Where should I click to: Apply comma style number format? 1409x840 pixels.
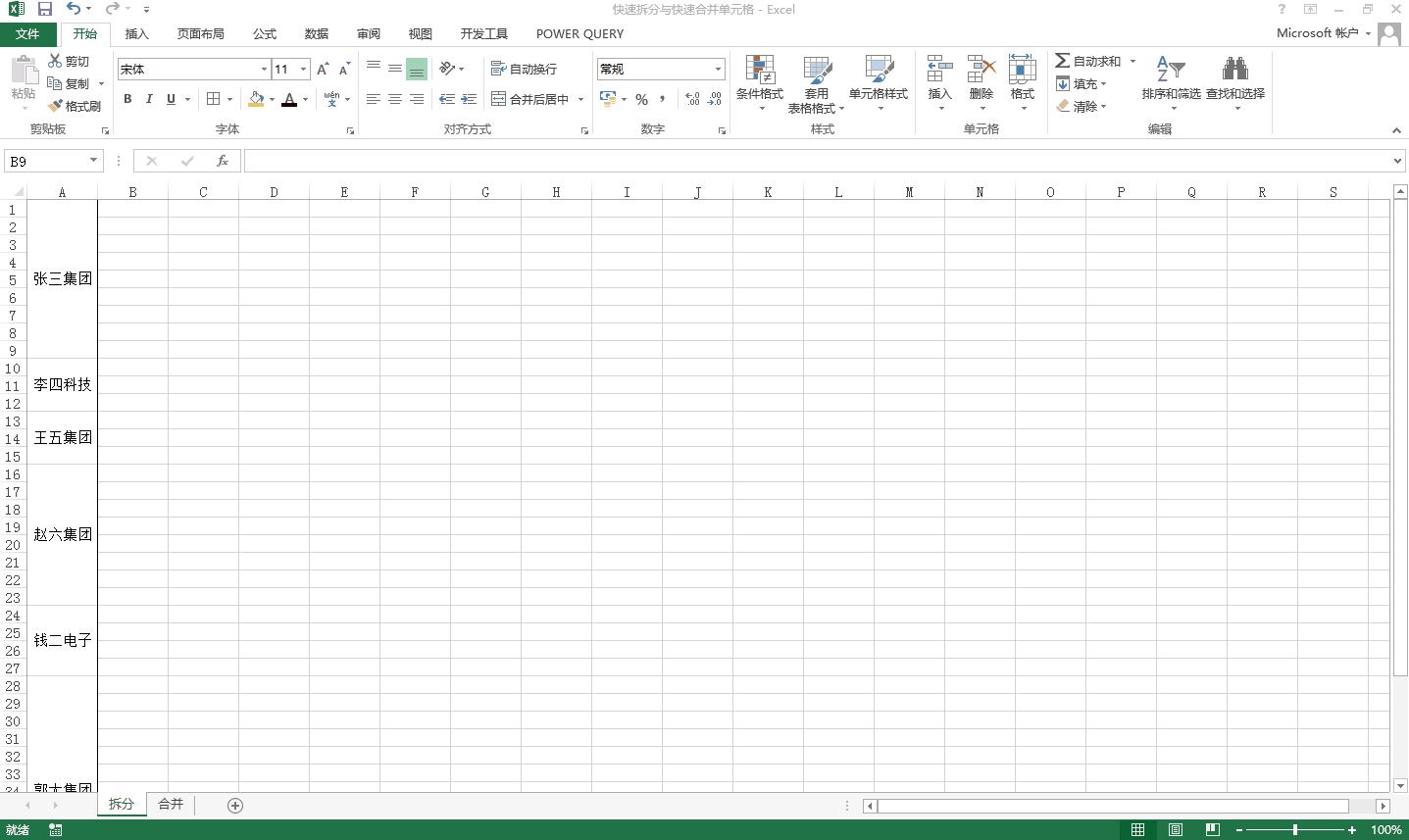point(663,99)
